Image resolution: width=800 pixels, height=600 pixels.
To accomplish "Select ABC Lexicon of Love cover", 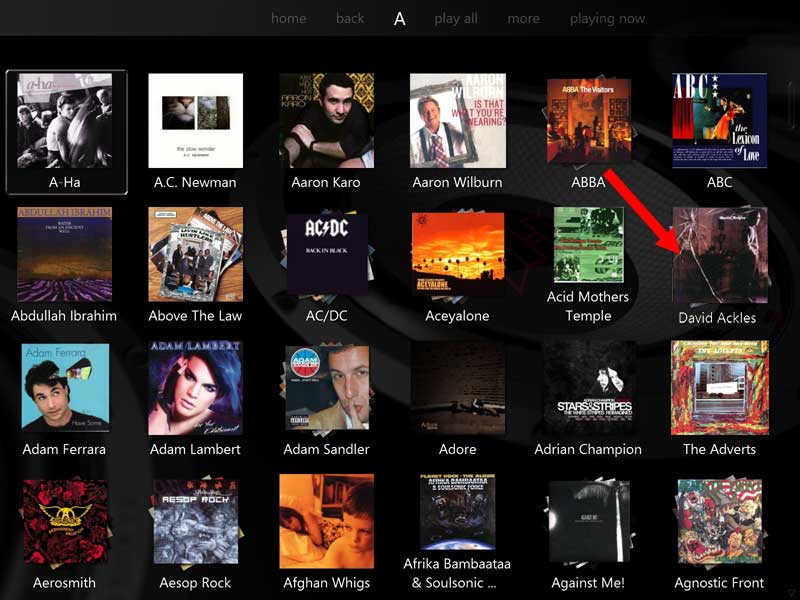I will [x=719, y=120].
